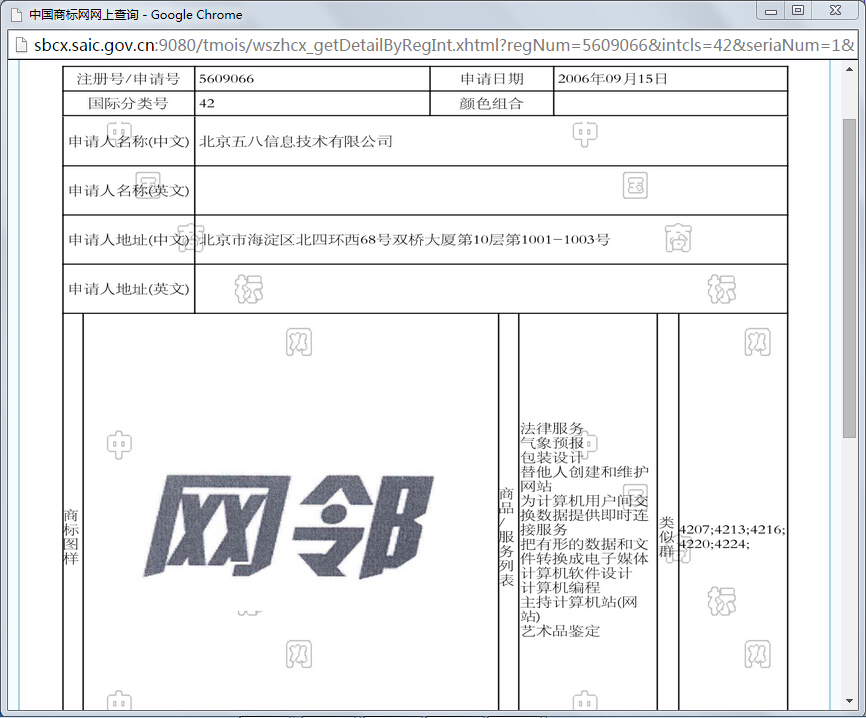Screen dimensions: 866x718
Task: Click the 把有形的数据和文 service line
Action: point(584,544)
